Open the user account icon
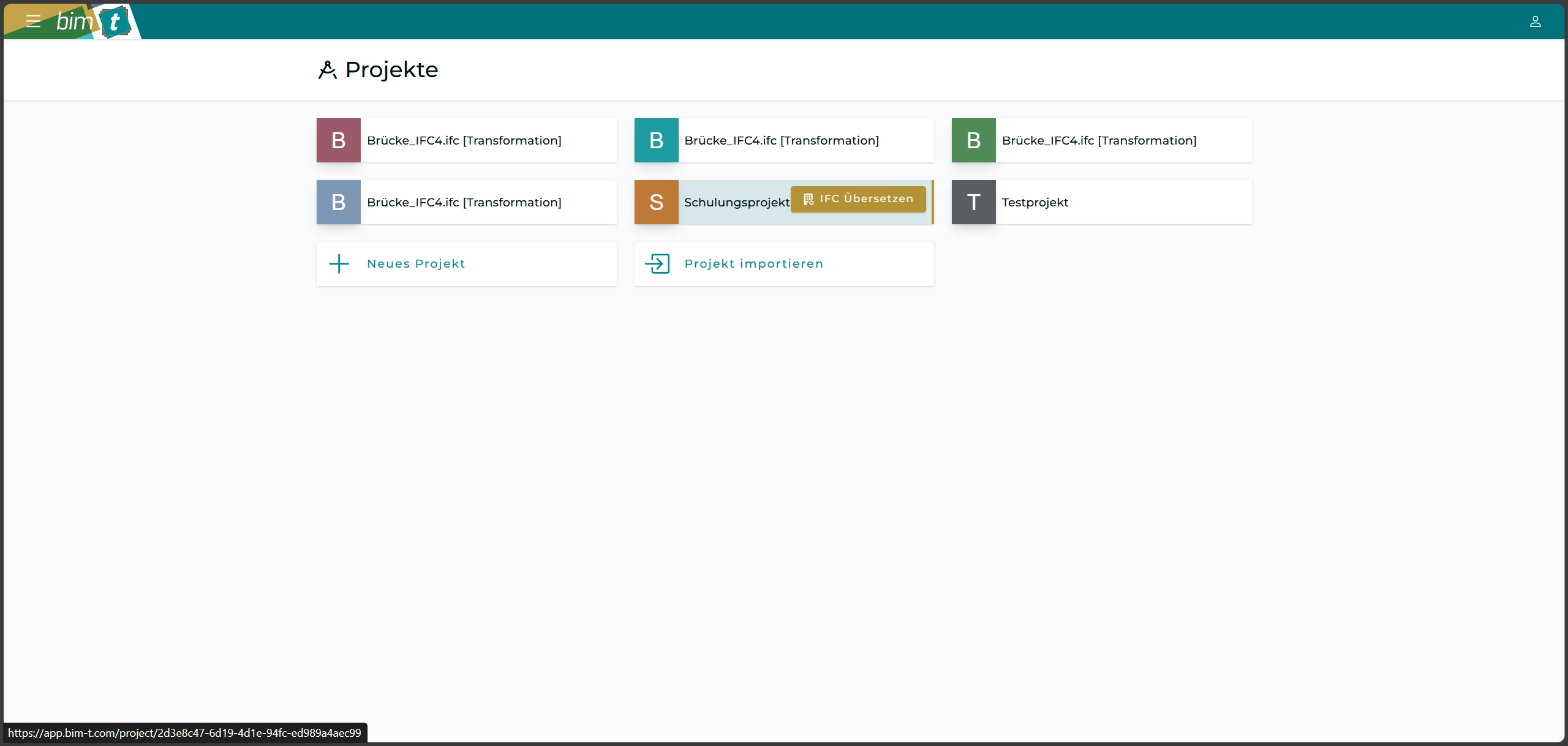The height and width of the screenshot is (746, 1568). 1535,22
